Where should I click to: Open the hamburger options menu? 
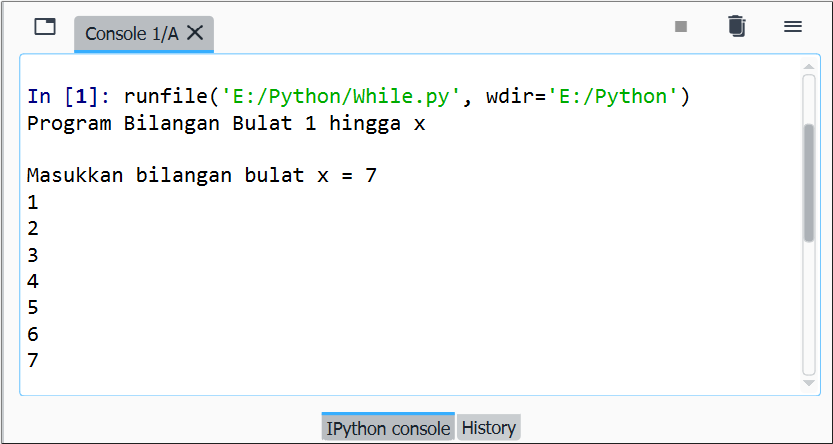(x=793, y=27)
